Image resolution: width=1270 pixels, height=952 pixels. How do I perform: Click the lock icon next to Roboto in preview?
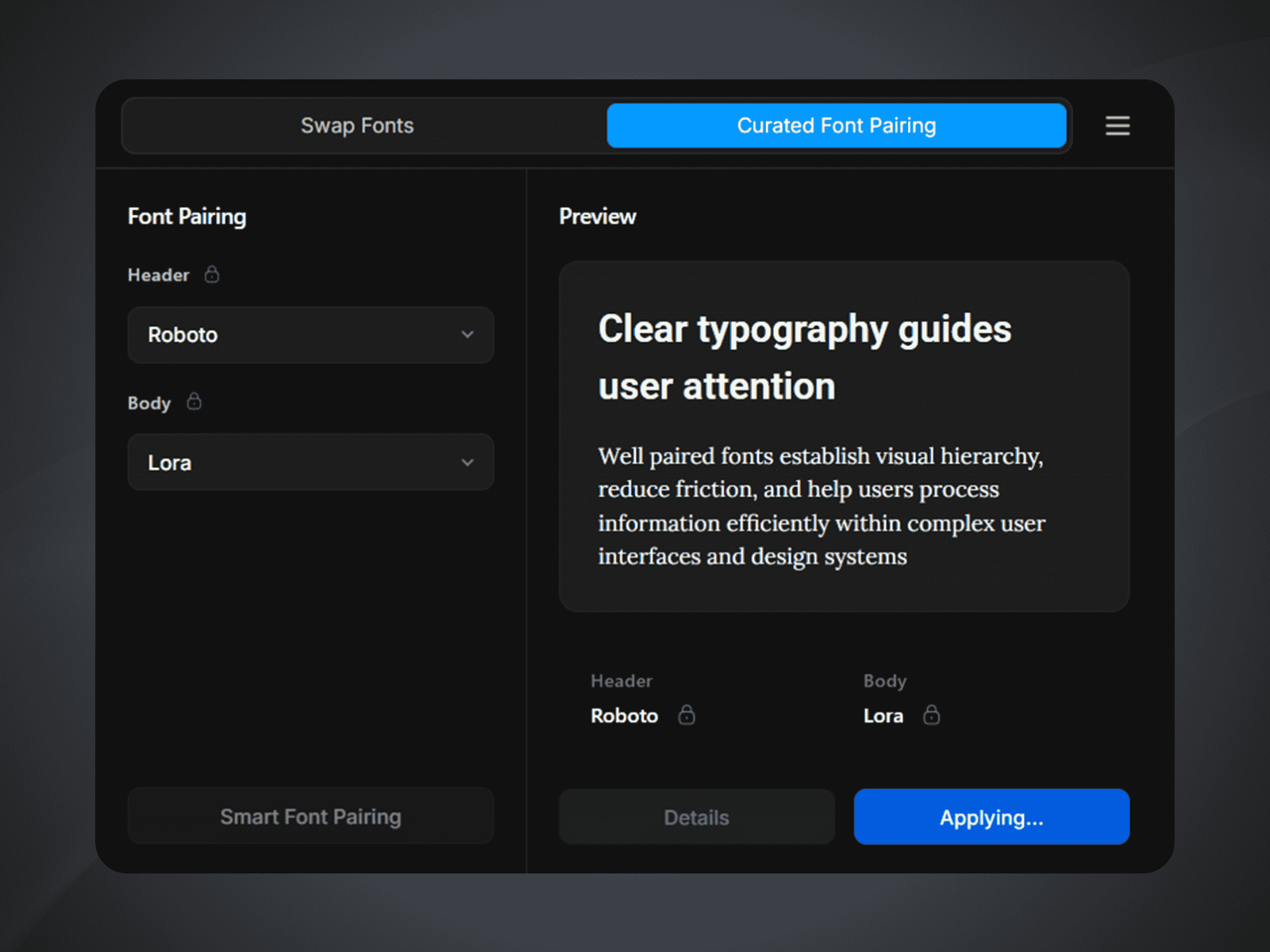(x=687, y=715)
